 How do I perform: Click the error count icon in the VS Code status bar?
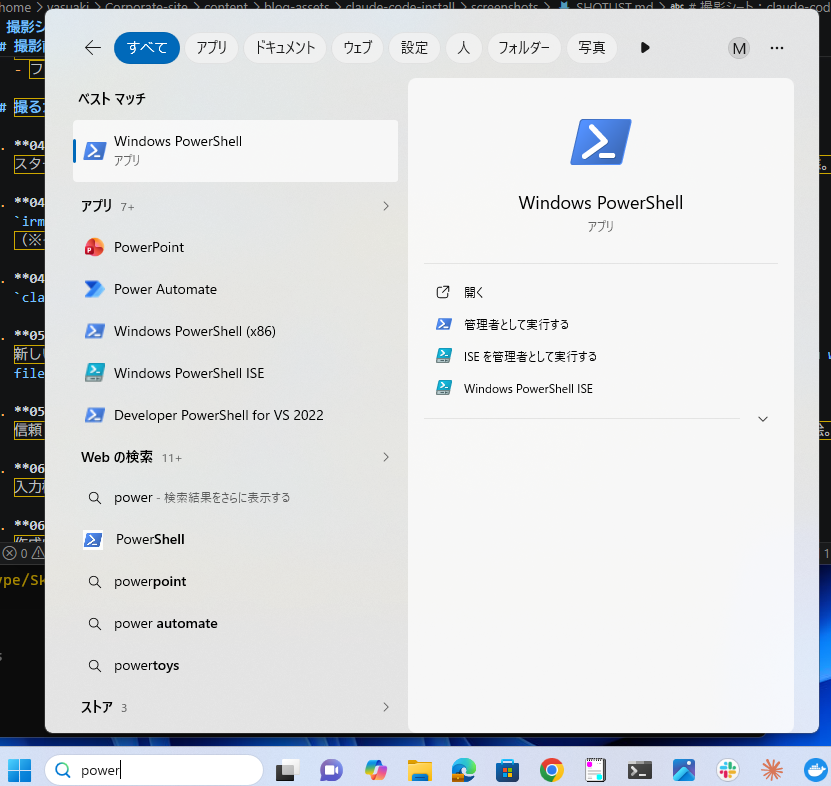pyautogui.click(x=10, y=553)
